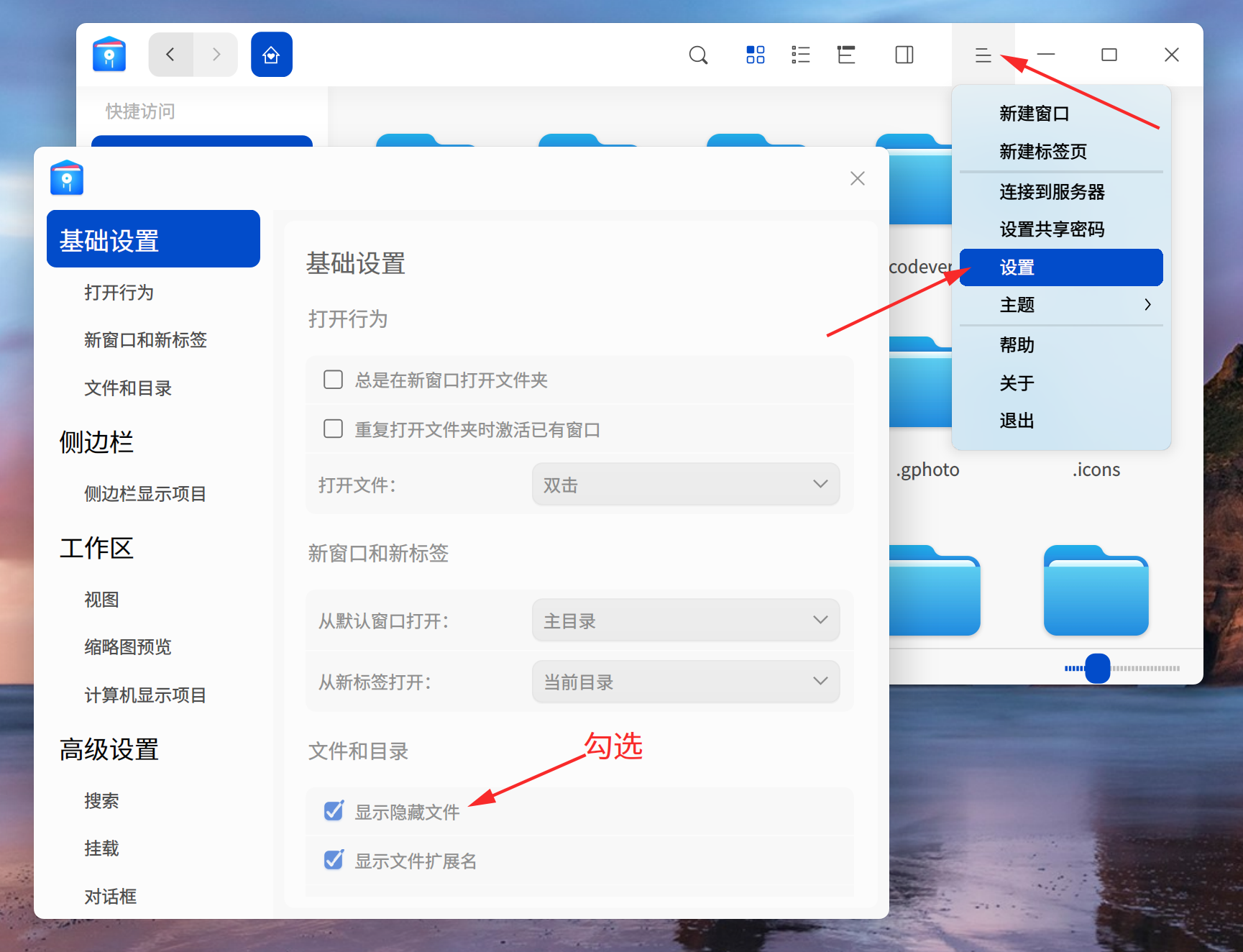This screenshot has height=952, width=1243.
Task: Switch to list view mode
Action: [x=801, y=55]
